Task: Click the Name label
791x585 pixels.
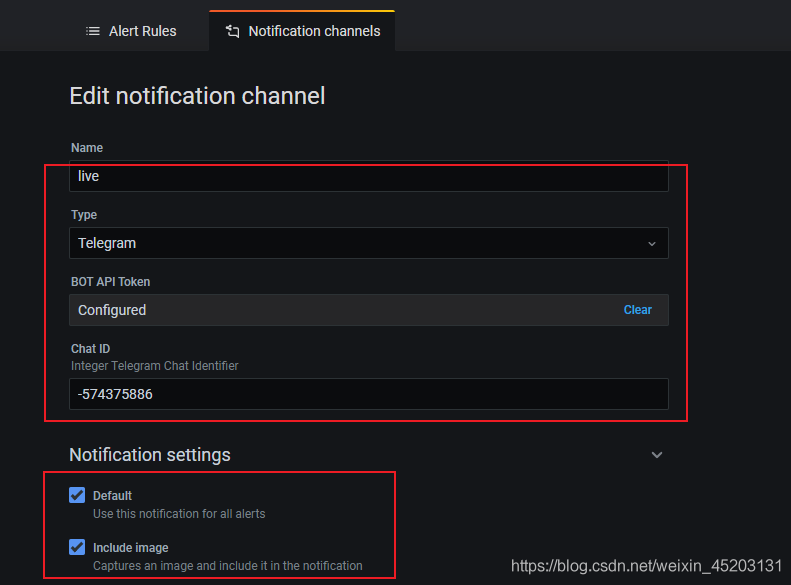Action: coord(87,148)
